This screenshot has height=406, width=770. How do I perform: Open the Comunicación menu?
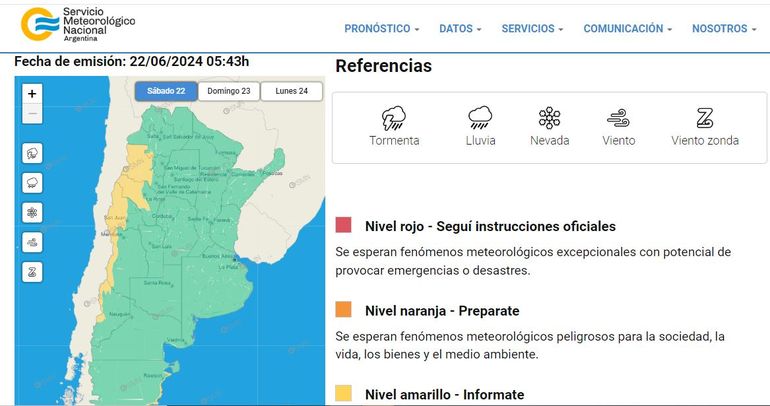[x=627, y=29]
